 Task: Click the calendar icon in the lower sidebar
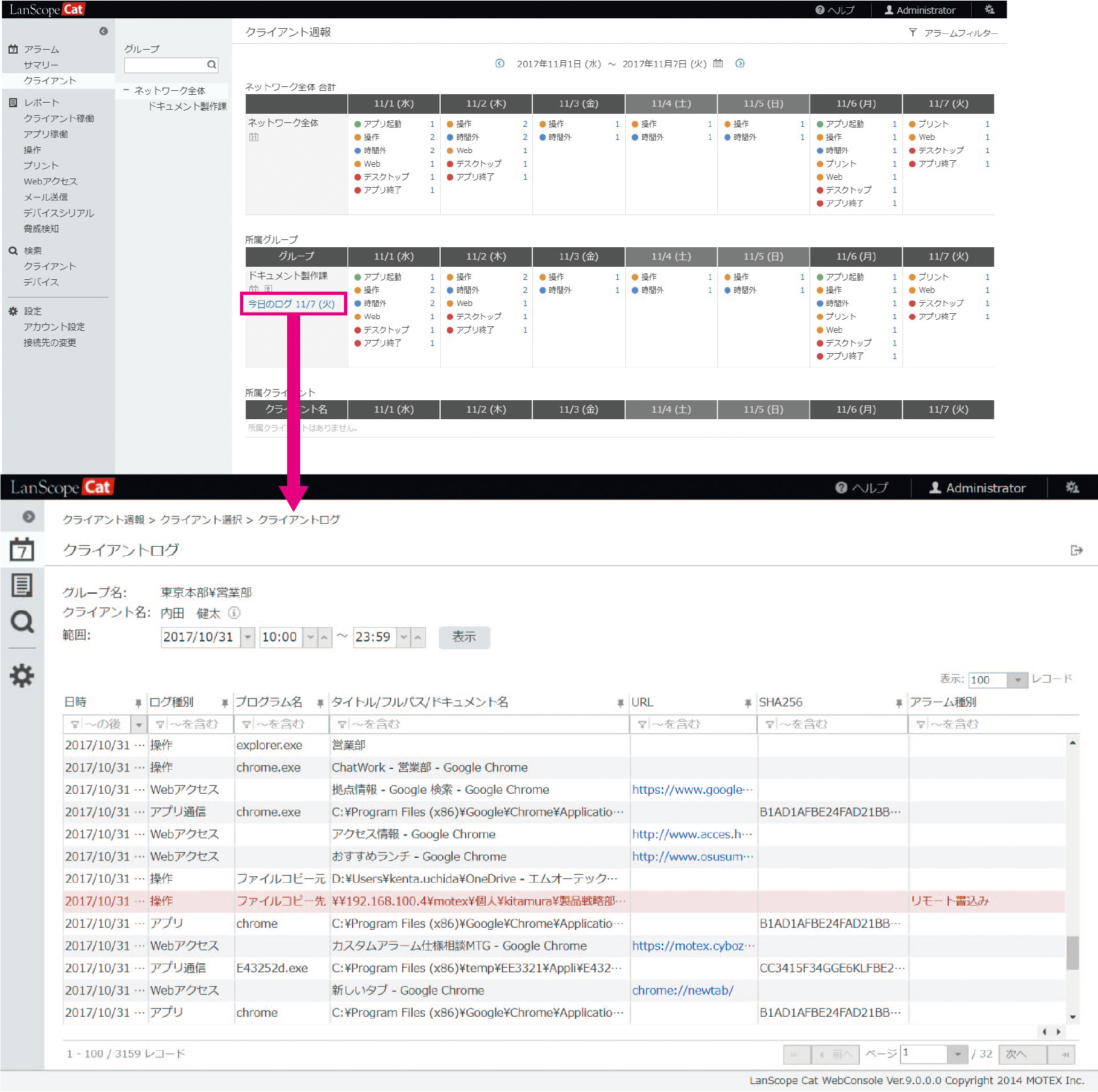pyautogui.click(x=22, y=550)
